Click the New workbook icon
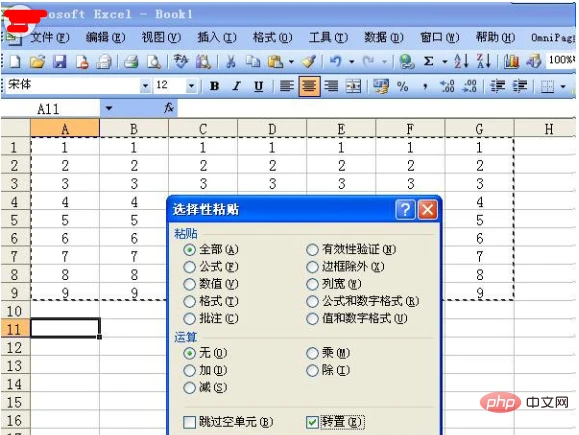The width and height of the screenshot is (579, 435). [x=15, y=61]
